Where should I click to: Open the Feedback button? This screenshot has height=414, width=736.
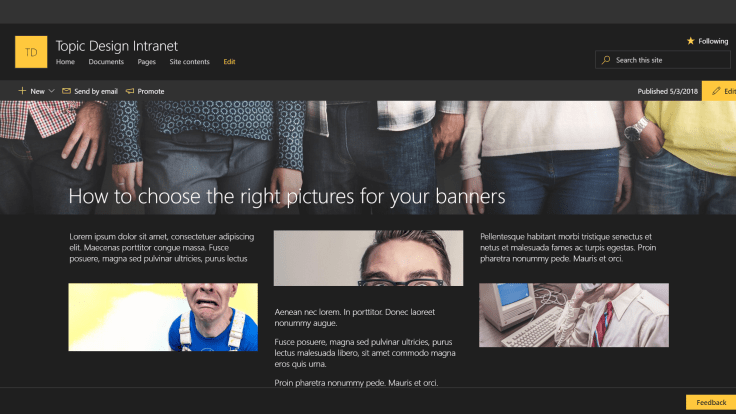[x=710, y=402]
